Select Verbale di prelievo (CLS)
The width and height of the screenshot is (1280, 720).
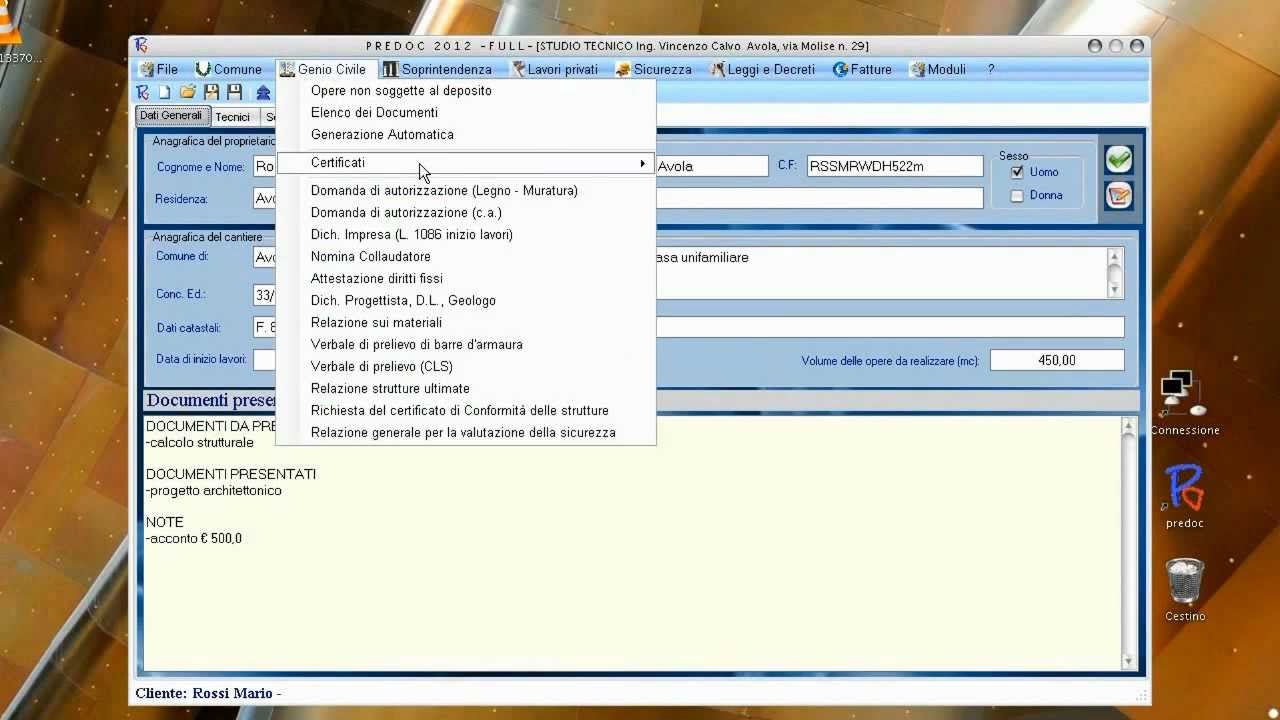[465, 366]
